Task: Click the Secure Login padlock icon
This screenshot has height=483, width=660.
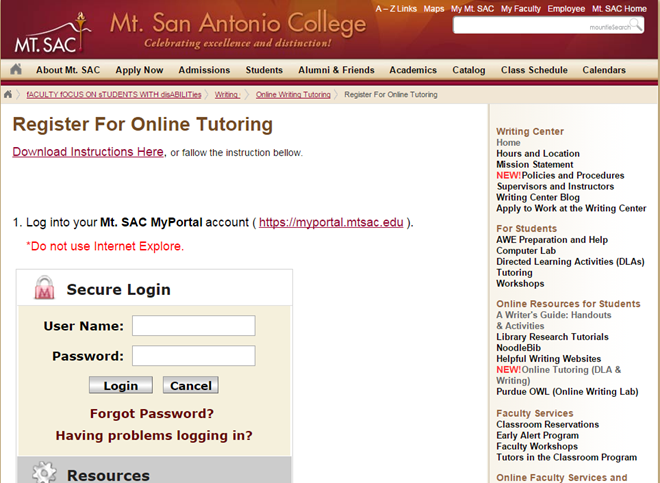Action: point(44,288)
